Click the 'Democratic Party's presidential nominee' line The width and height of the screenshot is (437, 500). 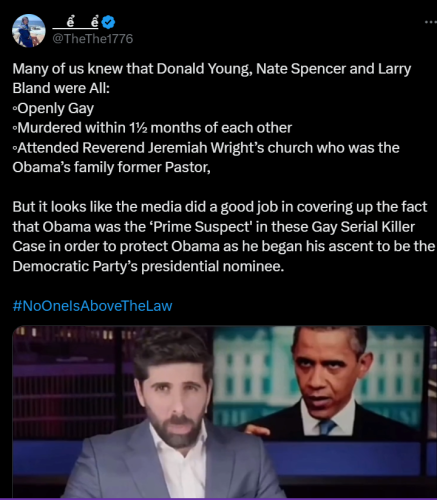coord(148,266)
